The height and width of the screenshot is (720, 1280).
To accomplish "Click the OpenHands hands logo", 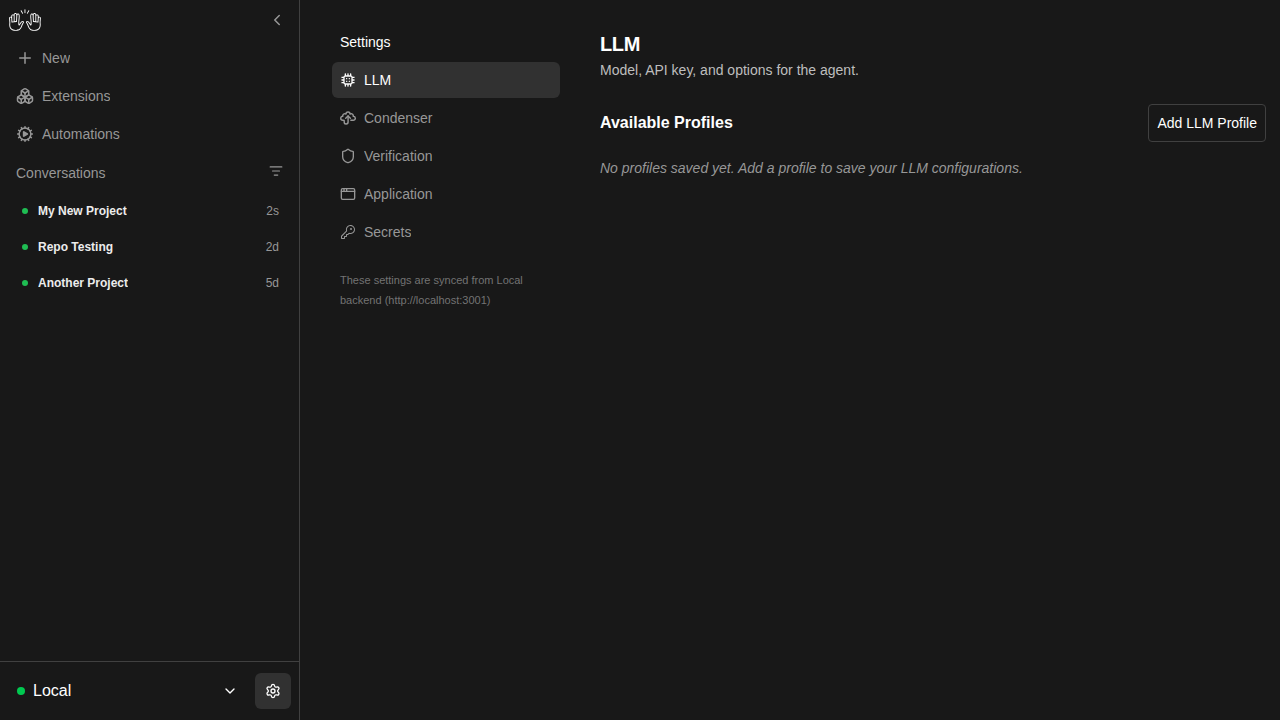I will click(x=25, y=20).
